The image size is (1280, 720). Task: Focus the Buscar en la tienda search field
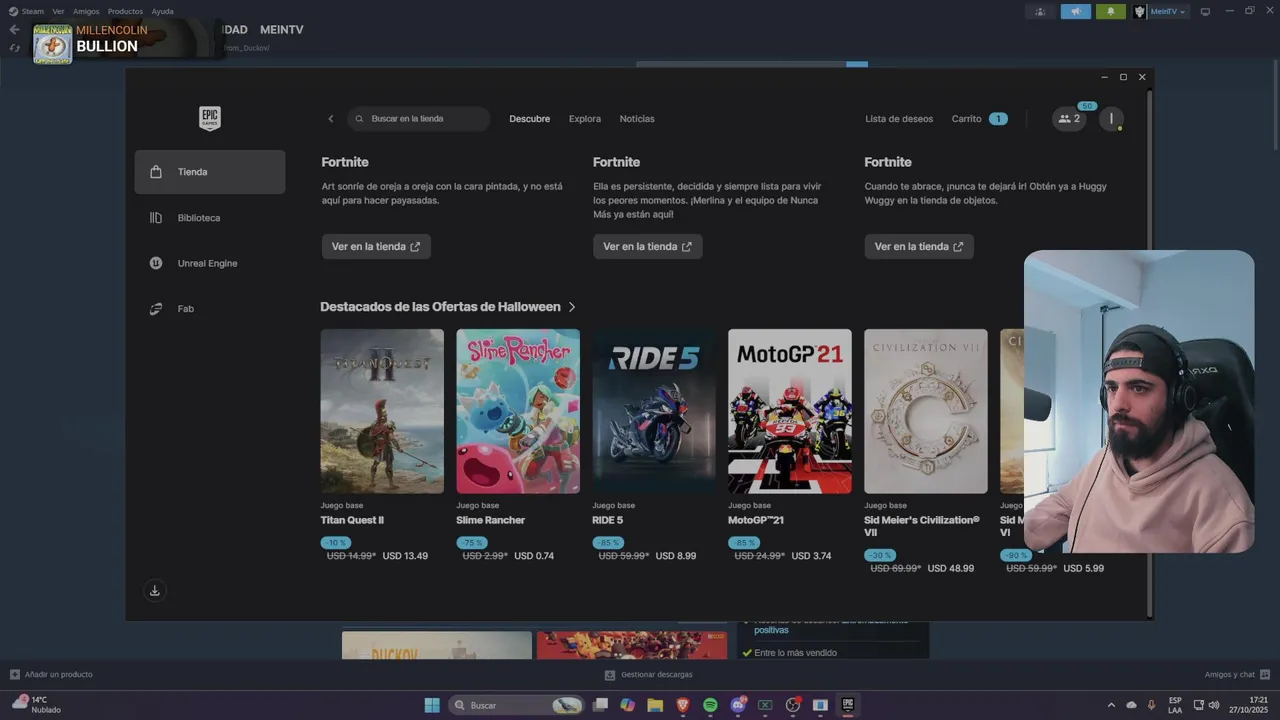[418, 118]
